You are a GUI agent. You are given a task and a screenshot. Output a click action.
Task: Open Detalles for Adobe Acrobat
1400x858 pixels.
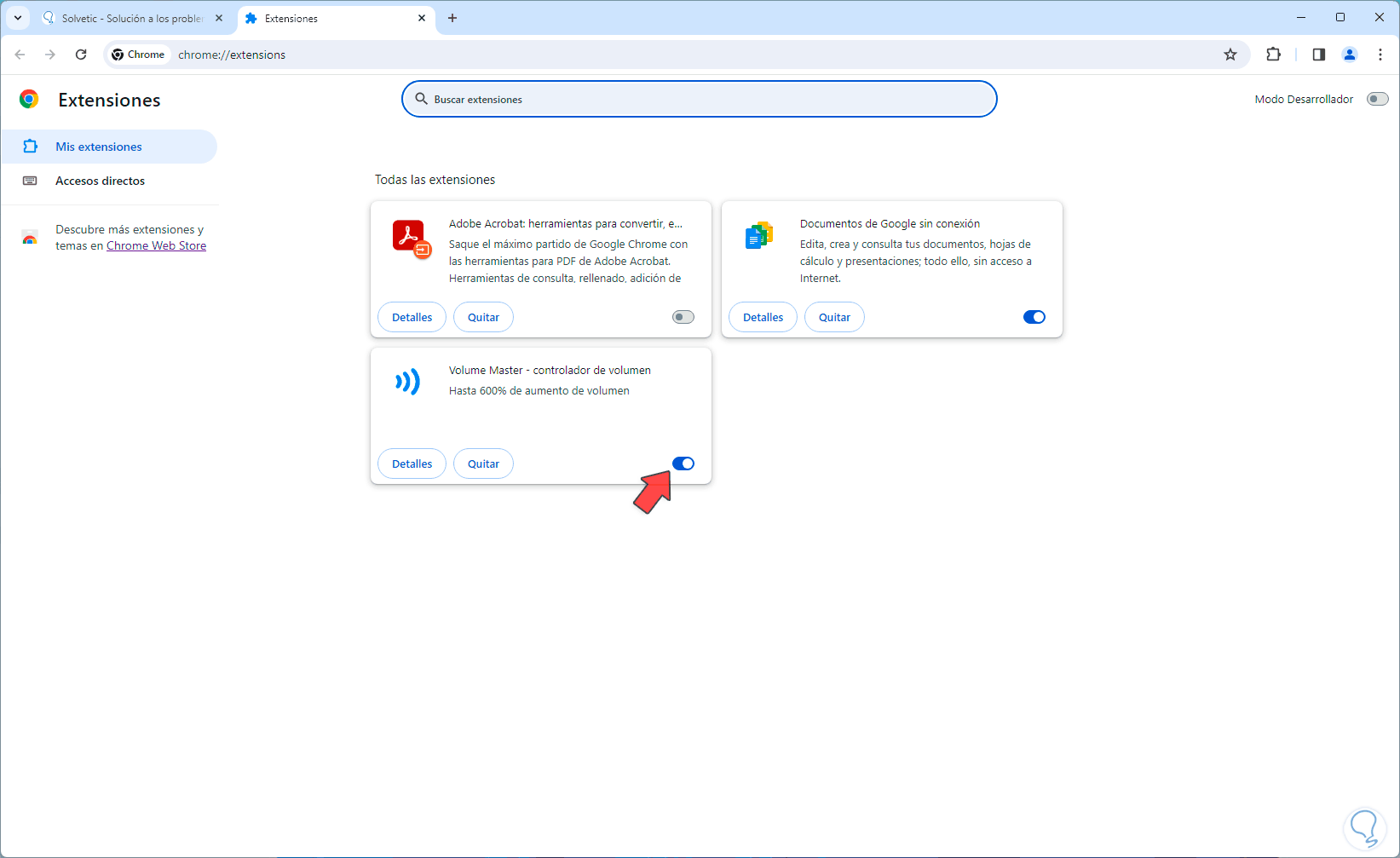412,317
